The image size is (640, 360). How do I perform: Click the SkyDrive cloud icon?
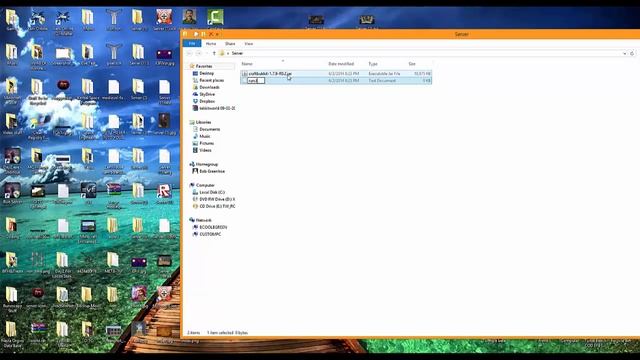(195, 94)
